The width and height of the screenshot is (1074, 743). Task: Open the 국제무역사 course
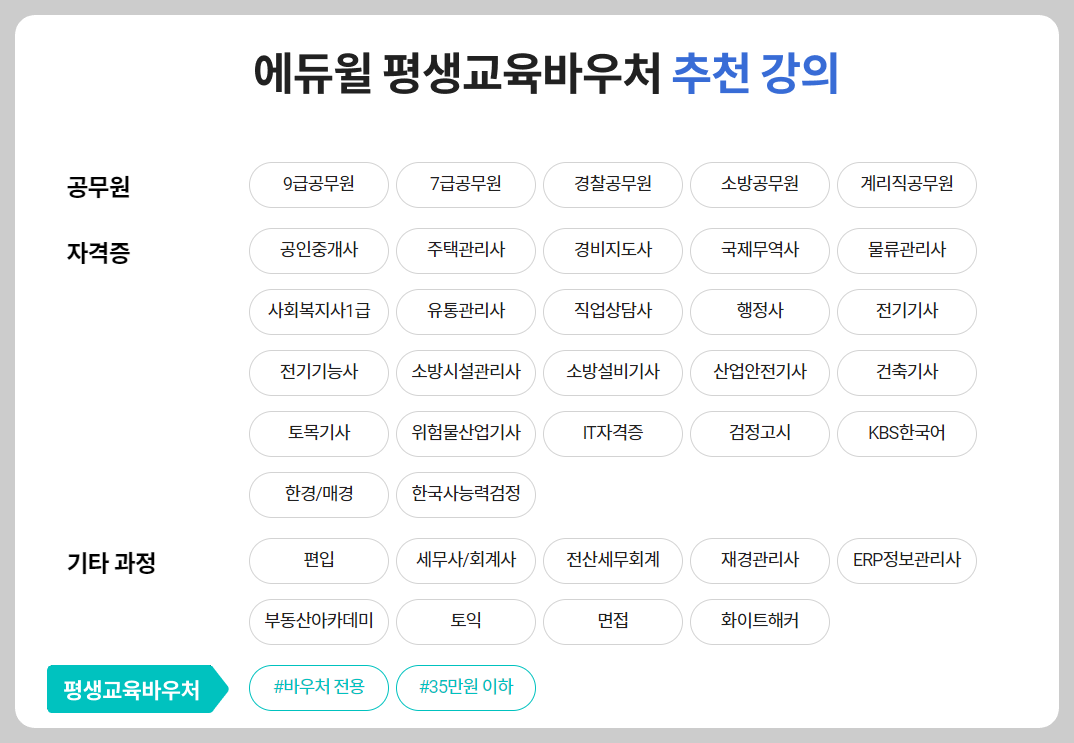(x=759, y=251)
